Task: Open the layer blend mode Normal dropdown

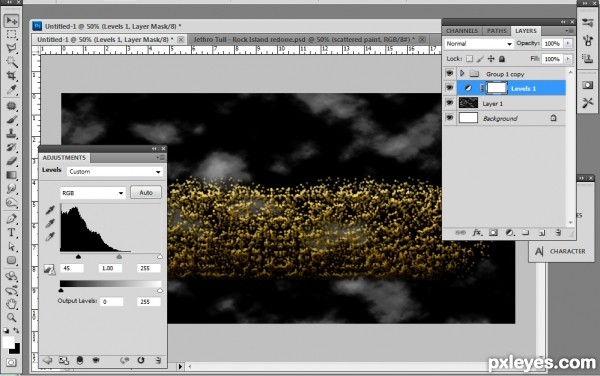Action: 479,44
